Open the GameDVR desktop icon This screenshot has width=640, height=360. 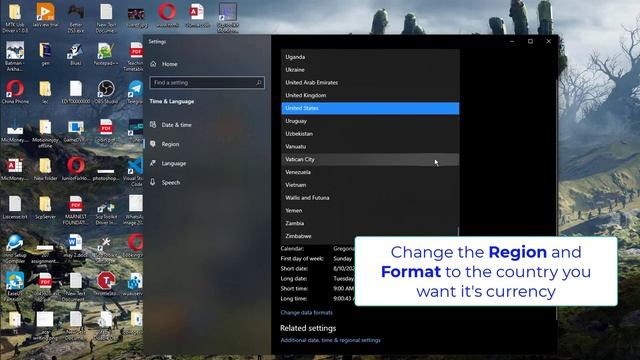[76, 131]
